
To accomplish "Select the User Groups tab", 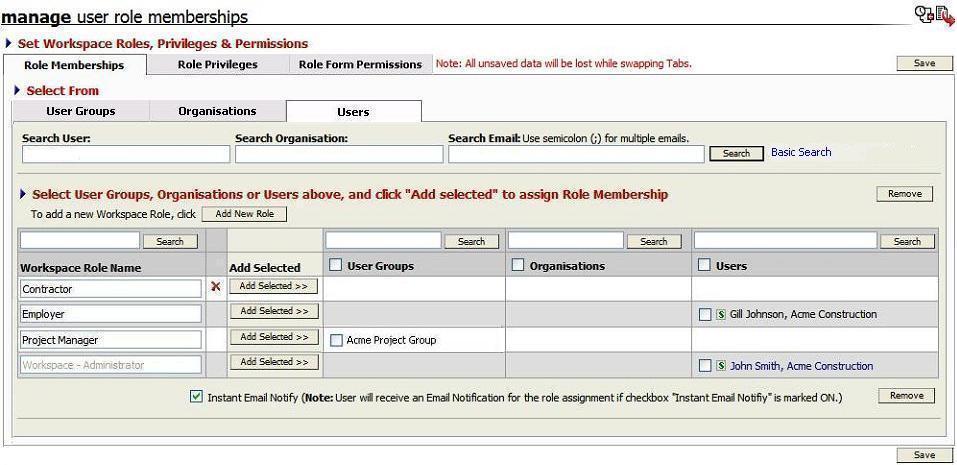I will click(x=81, y=111).
